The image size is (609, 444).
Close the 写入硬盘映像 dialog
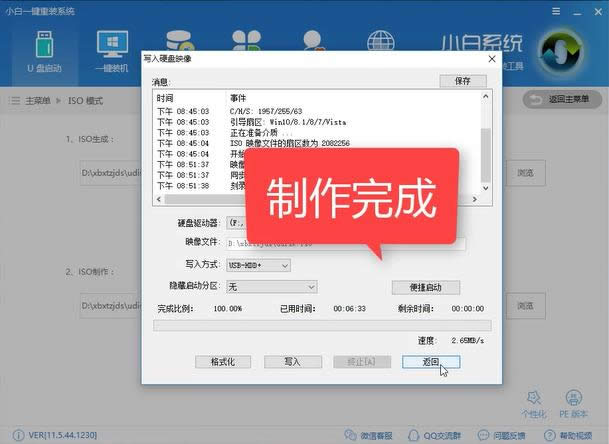pos(492,59)
